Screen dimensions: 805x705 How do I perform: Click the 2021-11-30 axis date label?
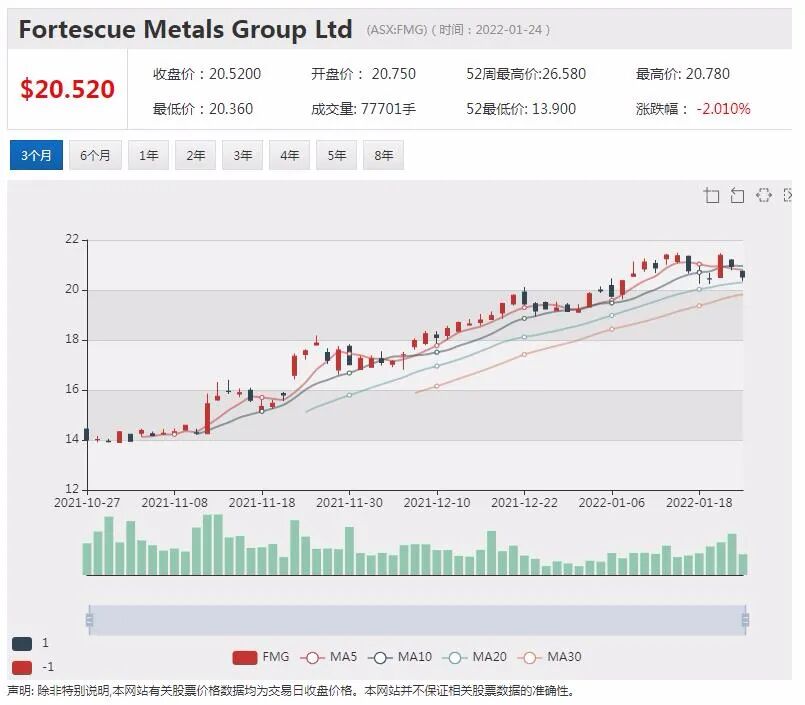pos(350,503)
